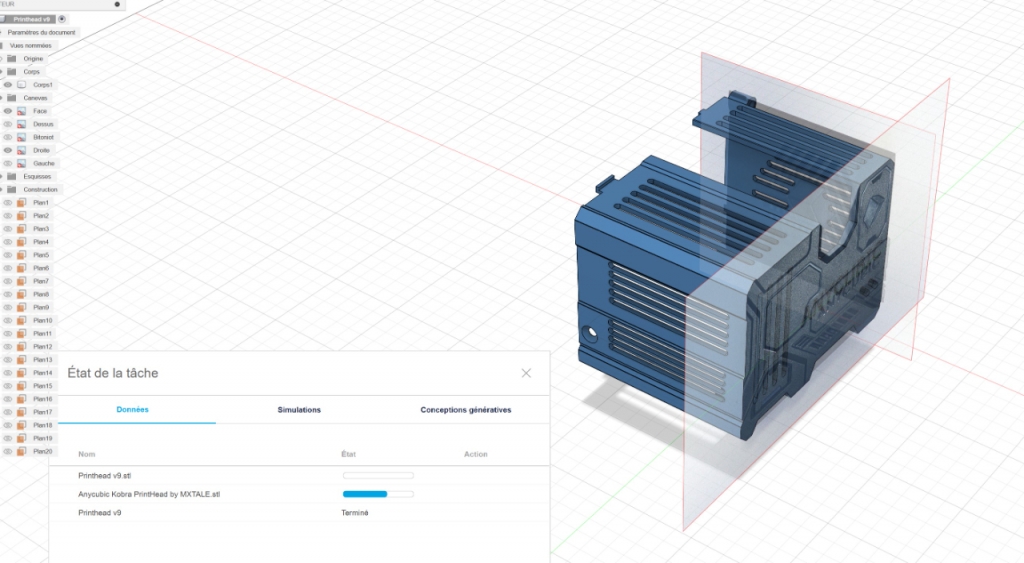This screenshot has width=1024, height=563.
Task: Click the Droite canvas image icon
Action: (x=22, y=150)
